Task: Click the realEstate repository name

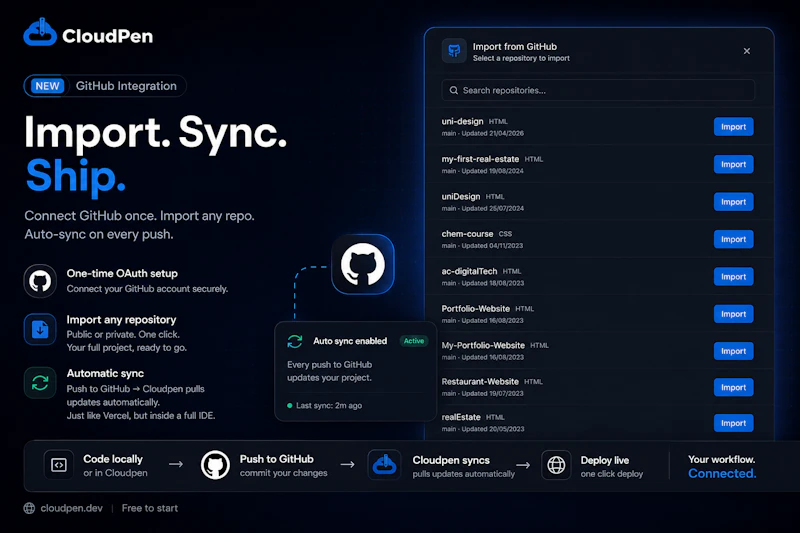Action: click(x=461, y=417)
